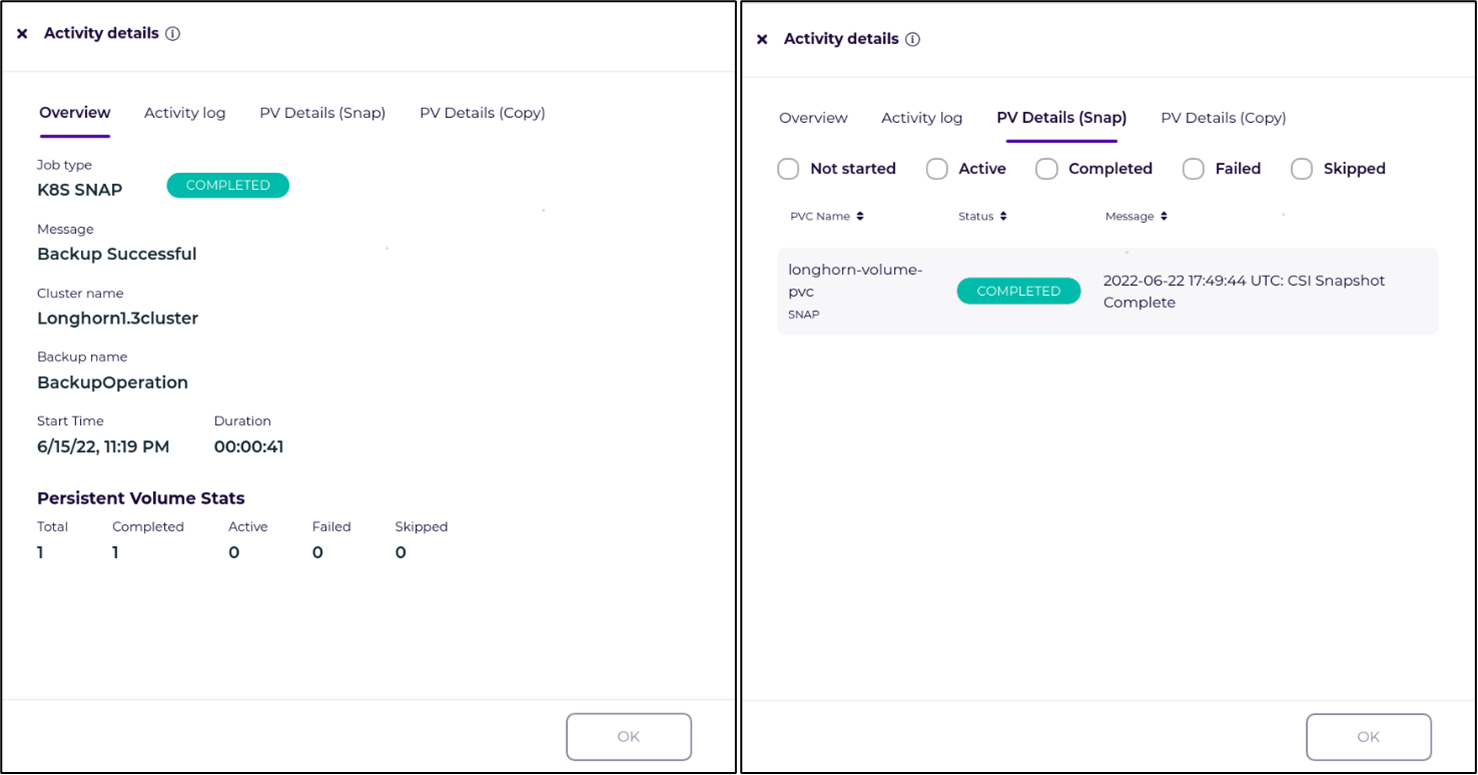1478x775 pixels.
Task: Enable the Skipped filter checkbox
Action: (1302, 169)
